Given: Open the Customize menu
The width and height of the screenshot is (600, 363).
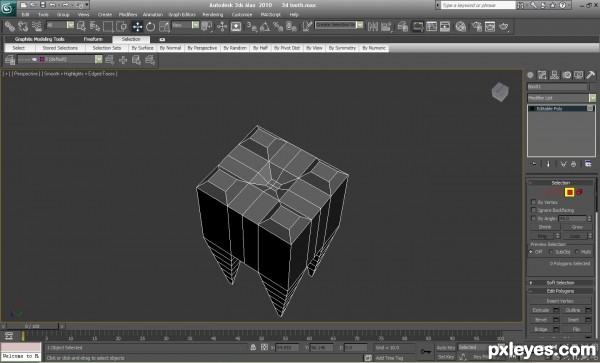Looking at the screenshot, I should pos(242,15).
